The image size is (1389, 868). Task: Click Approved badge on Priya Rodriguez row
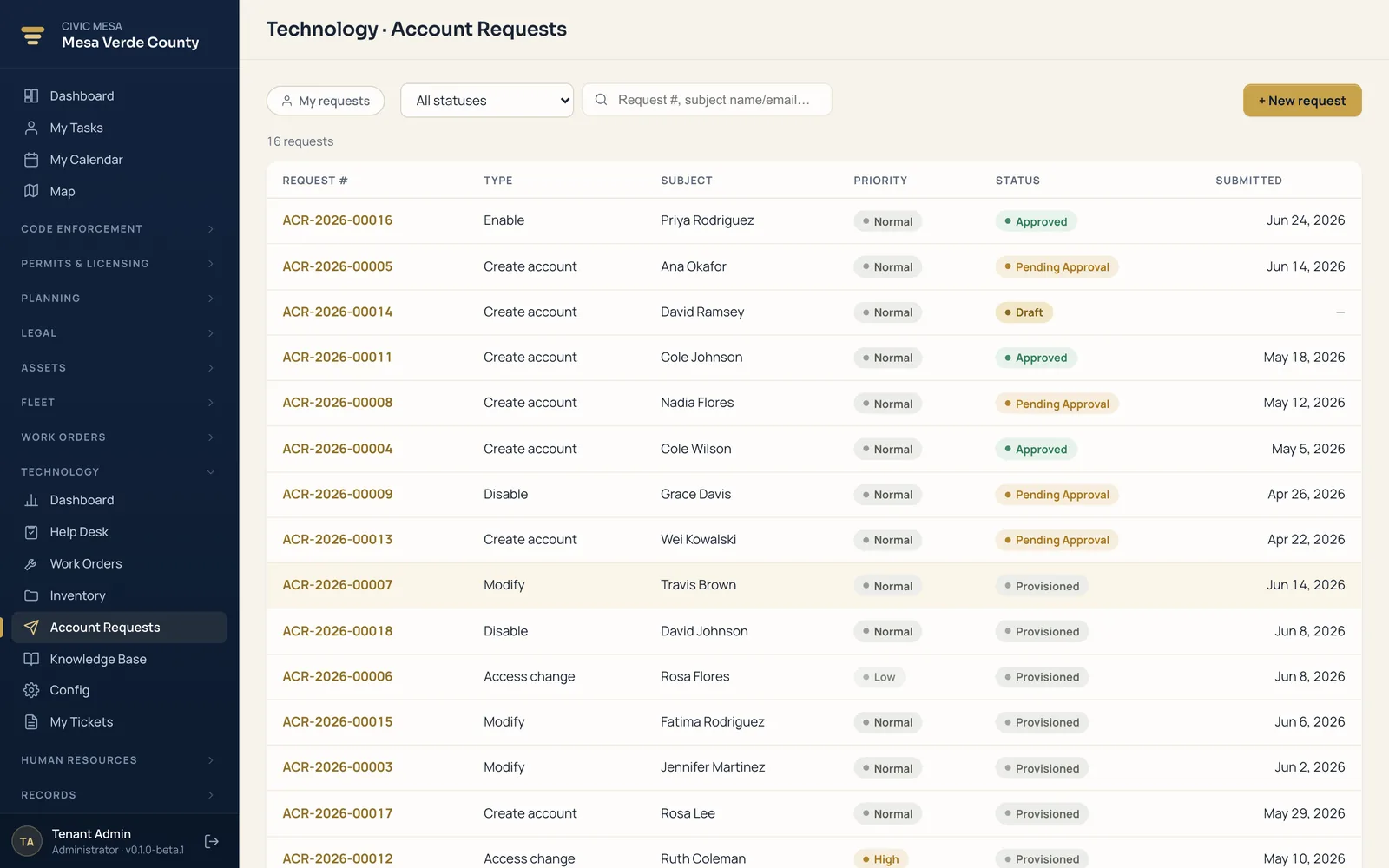click(x=1036, y=221)
